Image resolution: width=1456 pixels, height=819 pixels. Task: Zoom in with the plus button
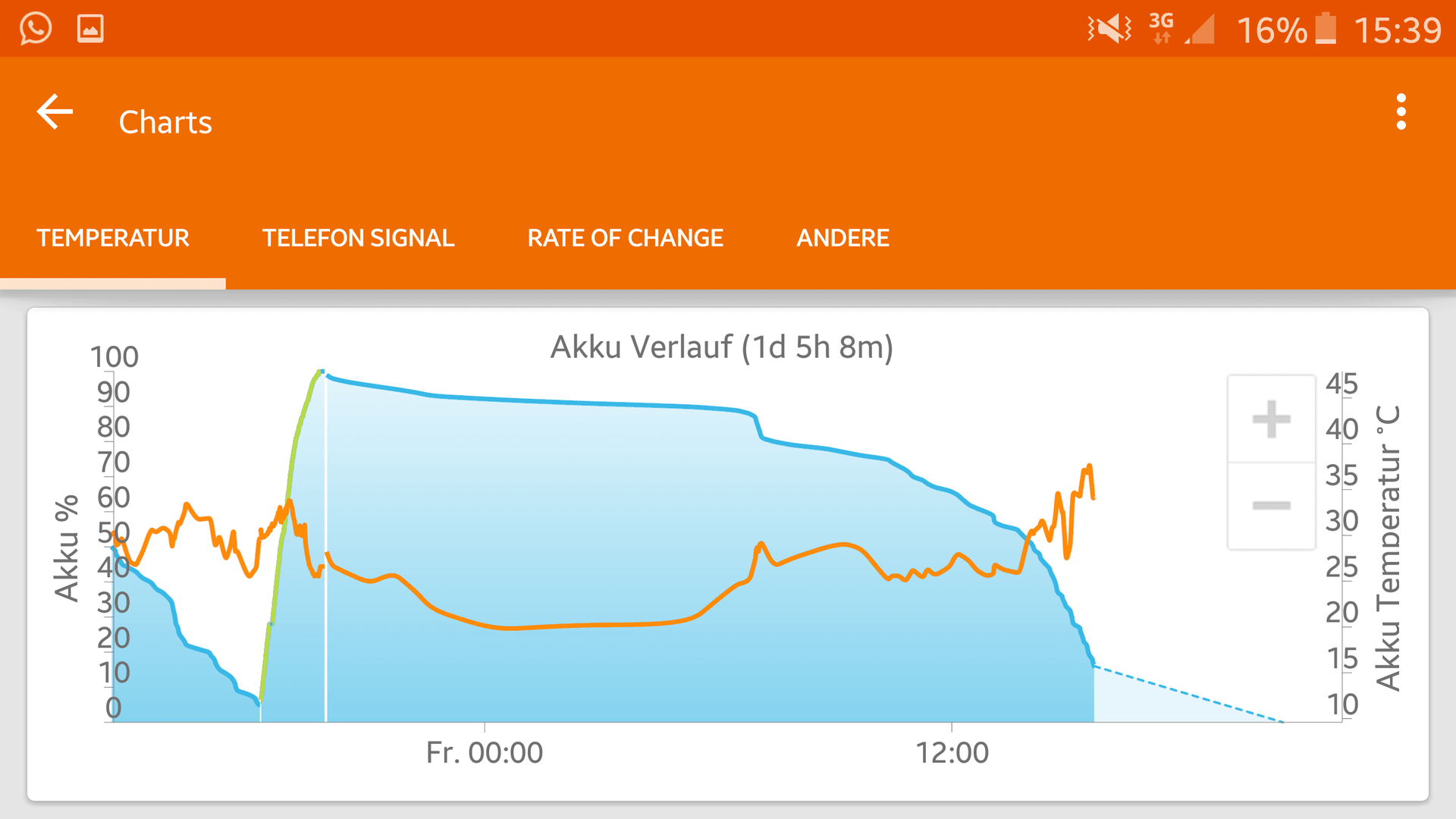click(x=1271, y=419)
